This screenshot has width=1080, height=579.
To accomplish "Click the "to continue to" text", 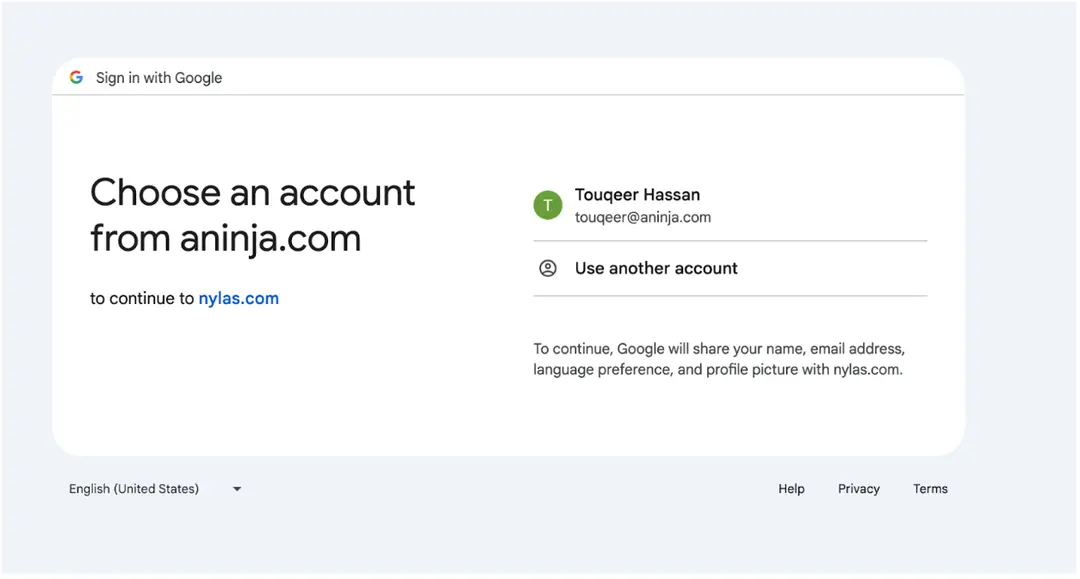I will [142, 298].
